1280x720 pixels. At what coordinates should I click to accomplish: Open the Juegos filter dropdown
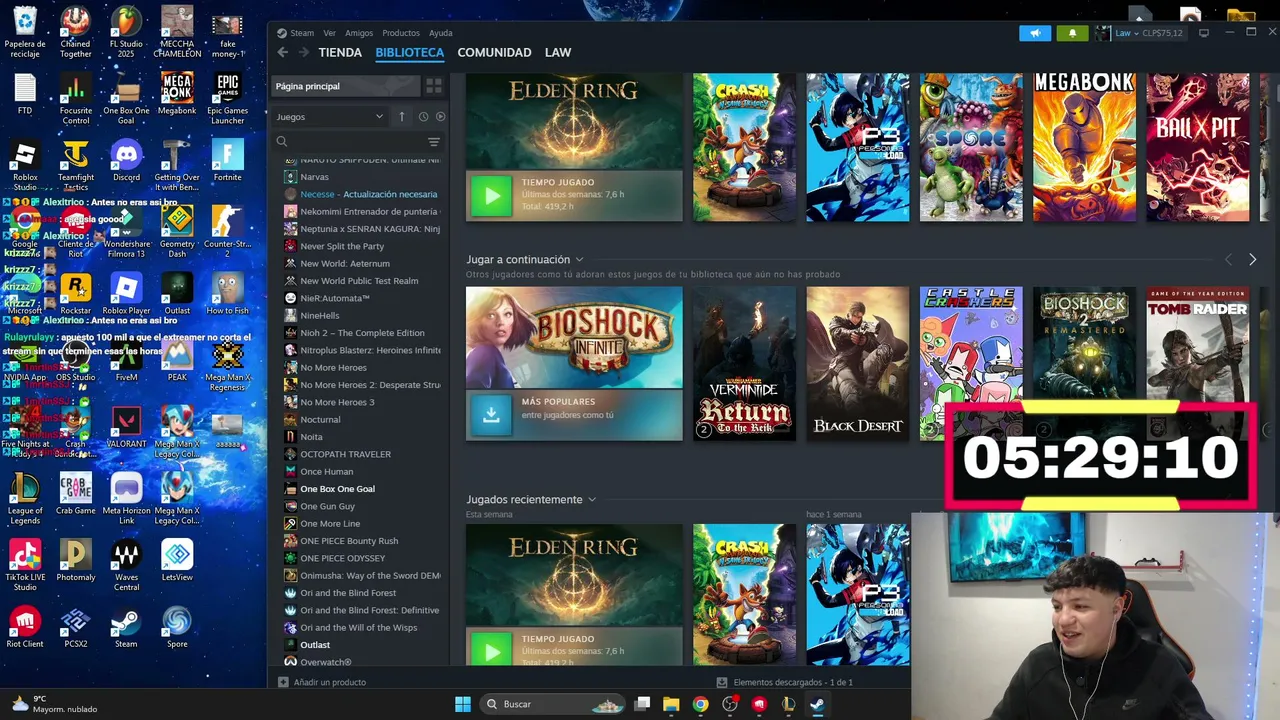coord(330,117)
